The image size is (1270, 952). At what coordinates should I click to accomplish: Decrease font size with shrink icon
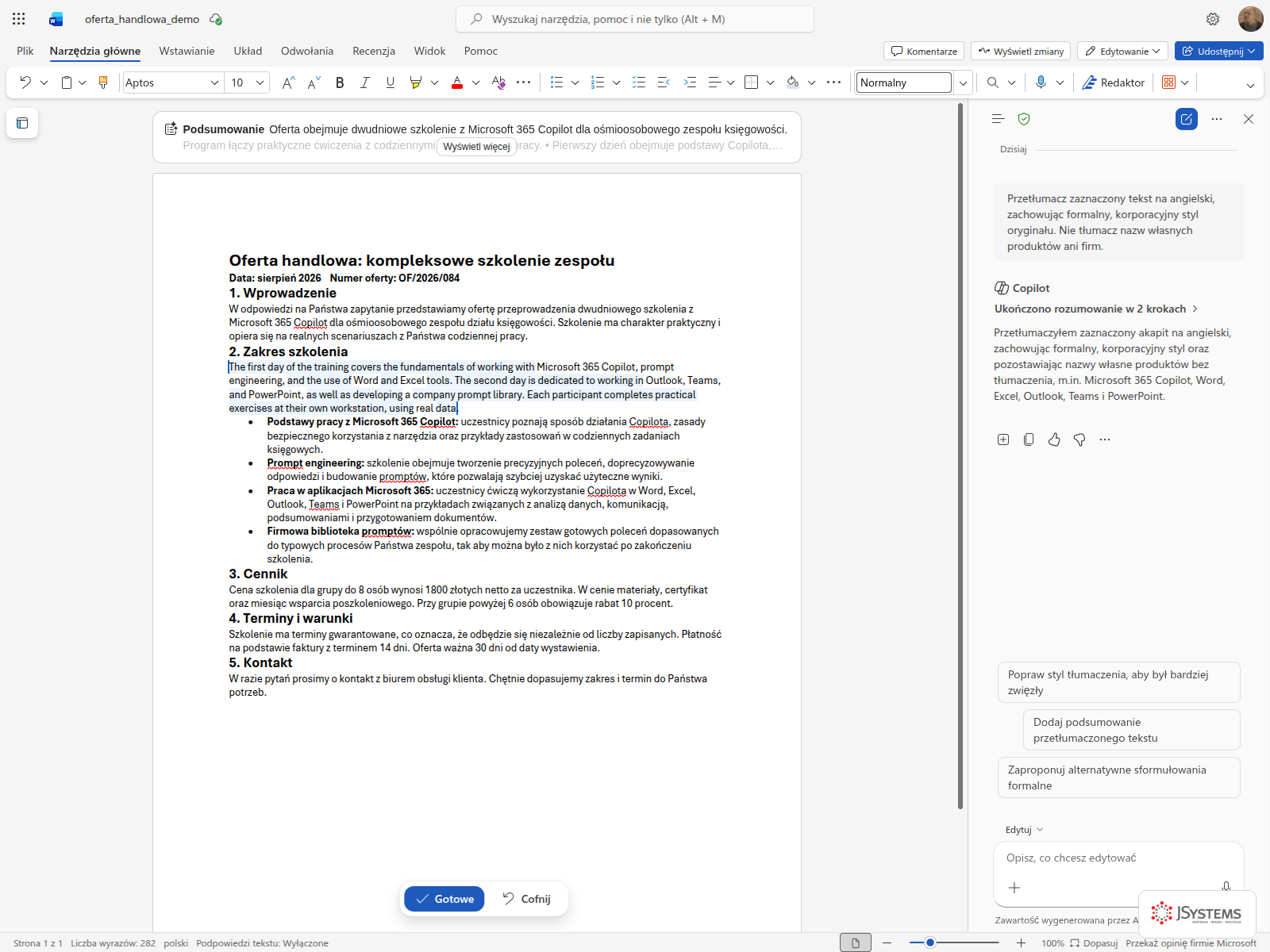tap(314, 83)
